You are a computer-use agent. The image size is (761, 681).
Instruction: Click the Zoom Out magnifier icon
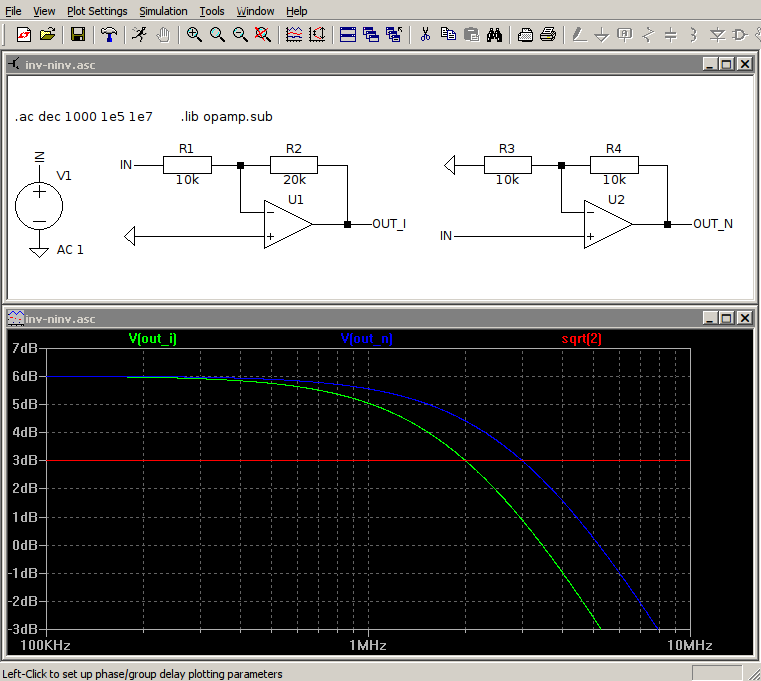240,34
